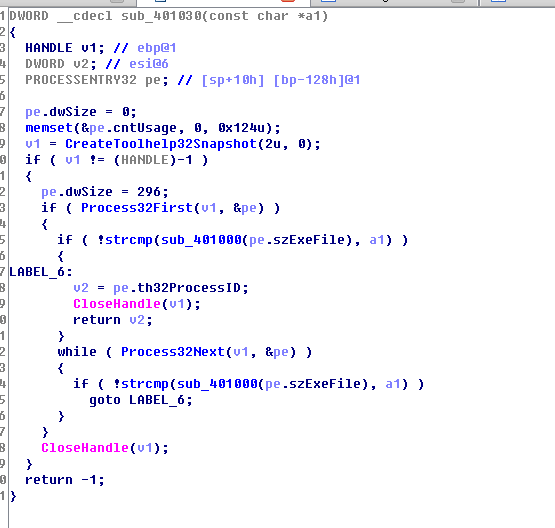Click strcmp on the line below Process32First
The width and height of the screenshot is (555, 528).
tap(129, 240)
